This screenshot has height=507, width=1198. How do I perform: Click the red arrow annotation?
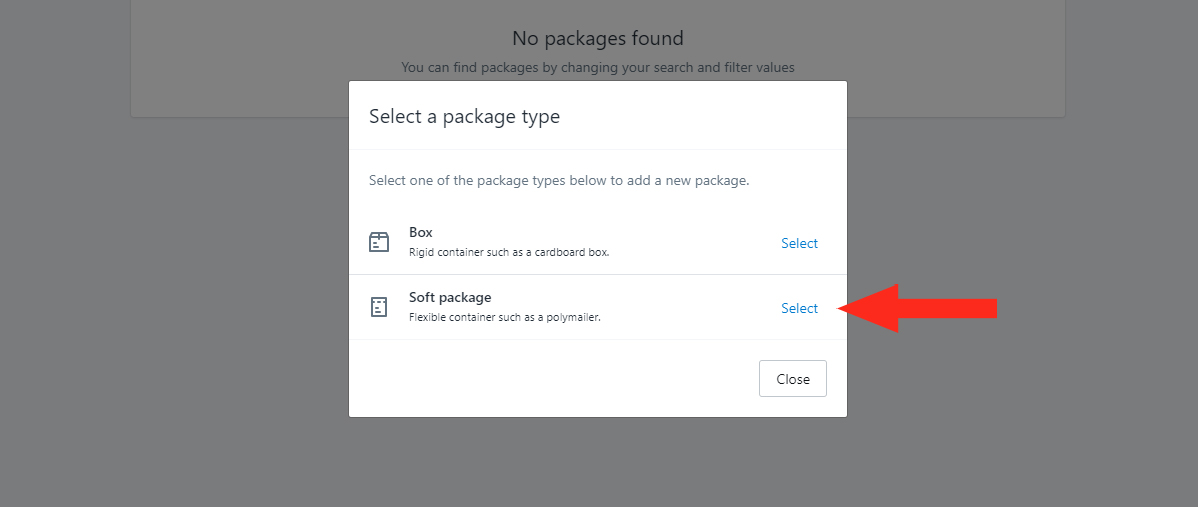(918, 308)
